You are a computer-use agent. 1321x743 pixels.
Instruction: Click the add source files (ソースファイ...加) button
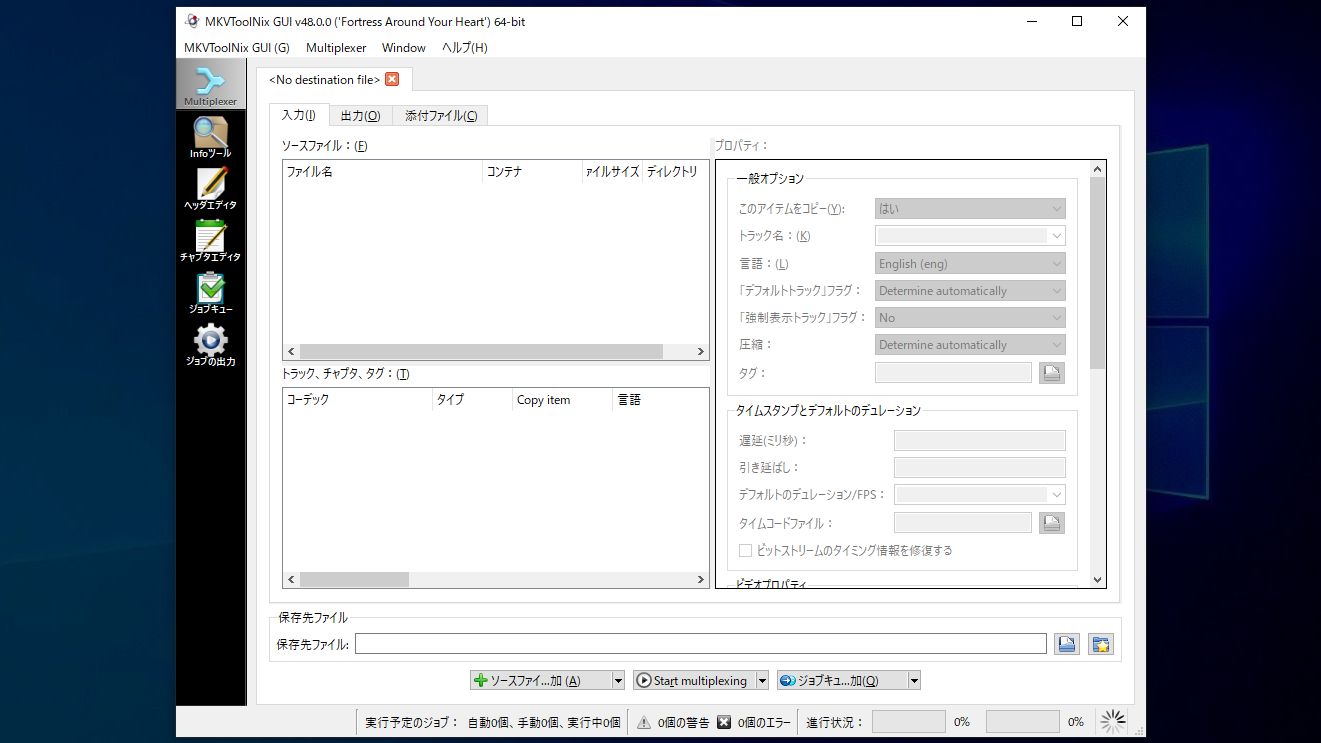[x=540, y=681]
